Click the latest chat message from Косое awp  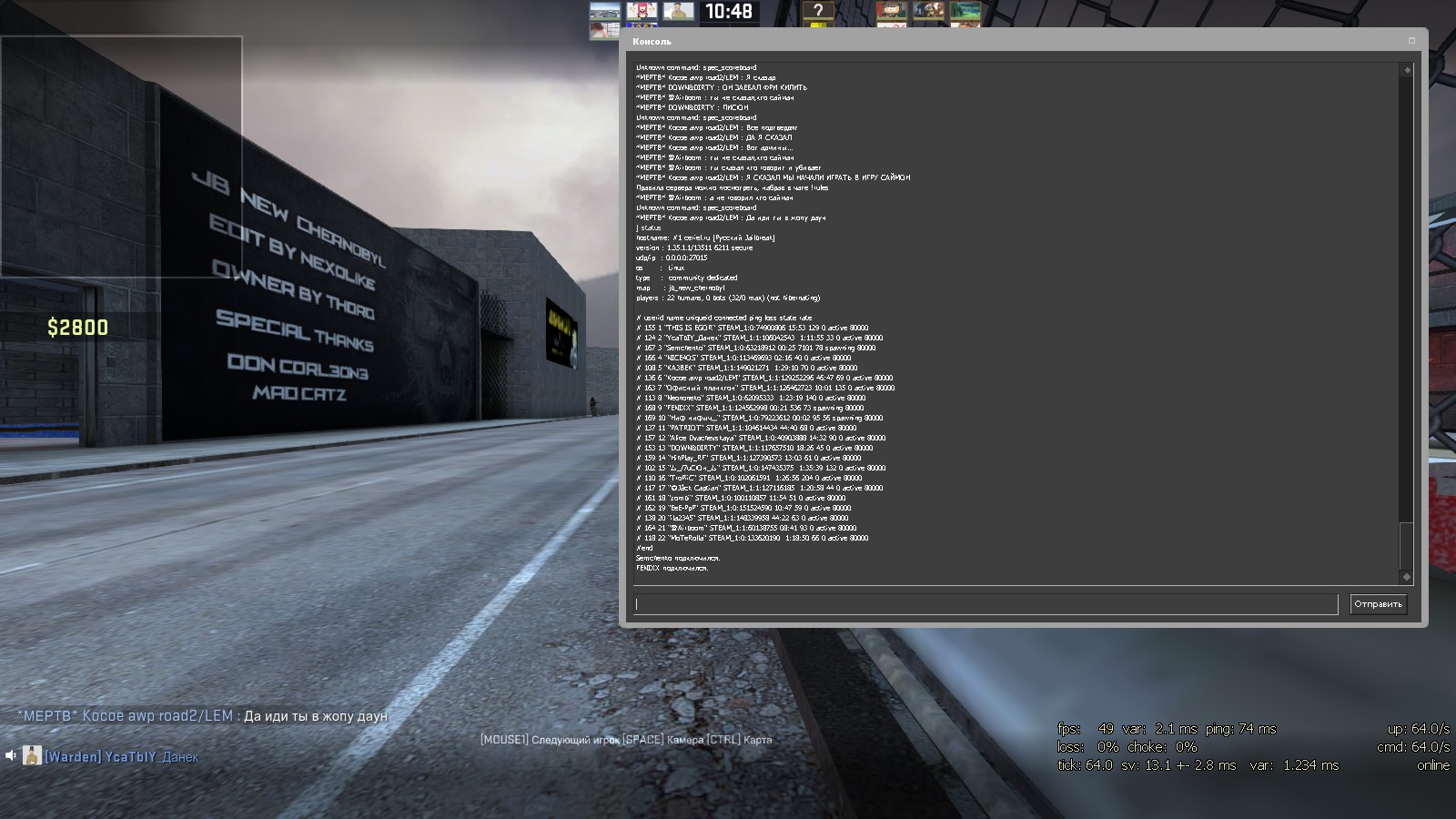tap(202, 716)
